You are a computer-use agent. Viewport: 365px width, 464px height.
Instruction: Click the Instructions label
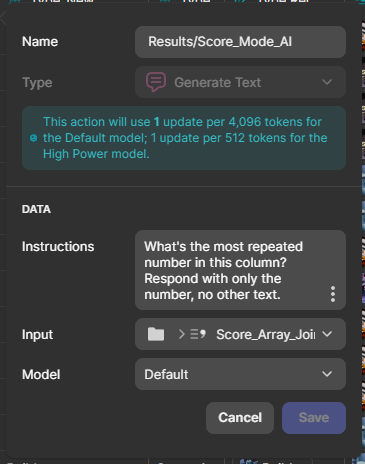point(58,247)
